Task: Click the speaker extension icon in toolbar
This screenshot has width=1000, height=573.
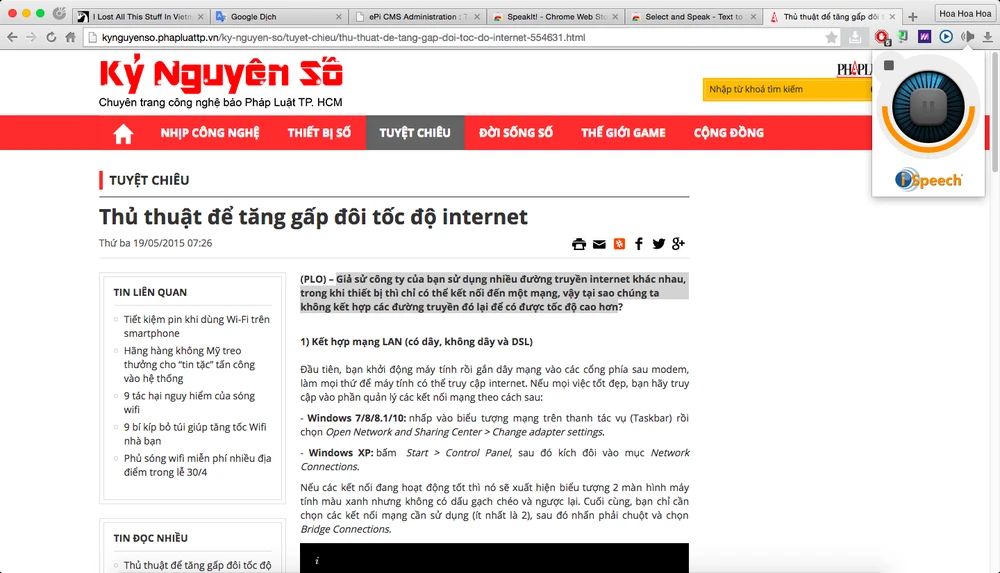Action: pos(967,37)
